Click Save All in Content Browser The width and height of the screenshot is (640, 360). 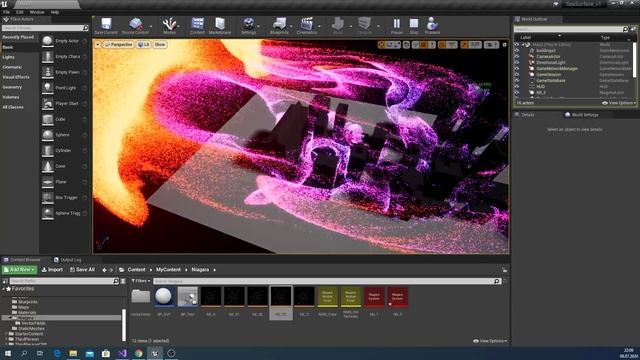point(82,270)
